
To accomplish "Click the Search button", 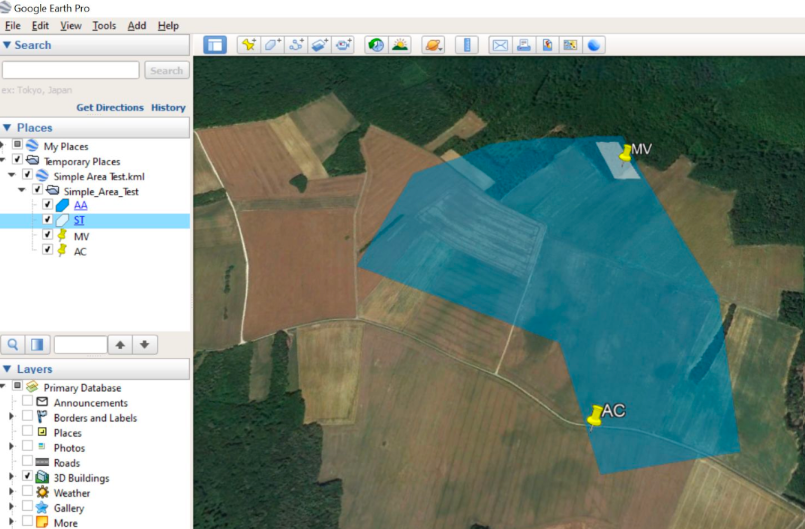I will [167, 70].
